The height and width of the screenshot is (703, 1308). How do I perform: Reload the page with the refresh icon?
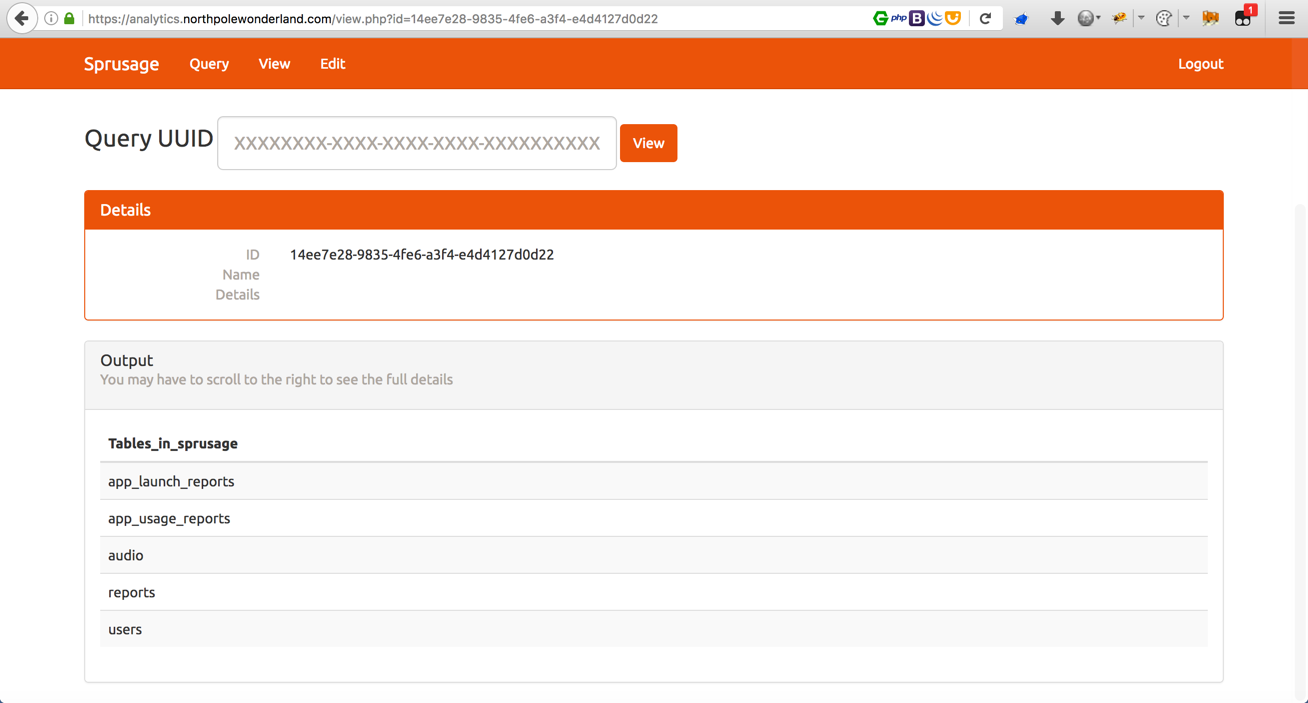click(x=985, y=18)
